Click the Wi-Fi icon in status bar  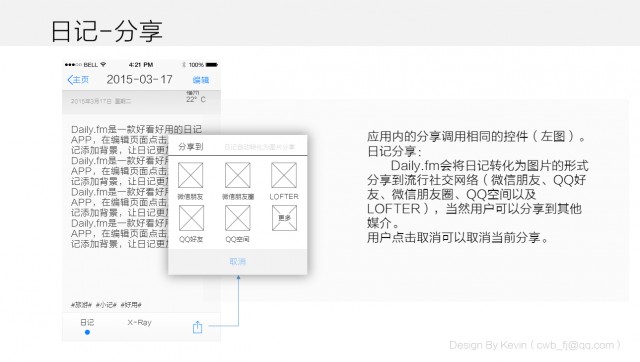(103, 64)
